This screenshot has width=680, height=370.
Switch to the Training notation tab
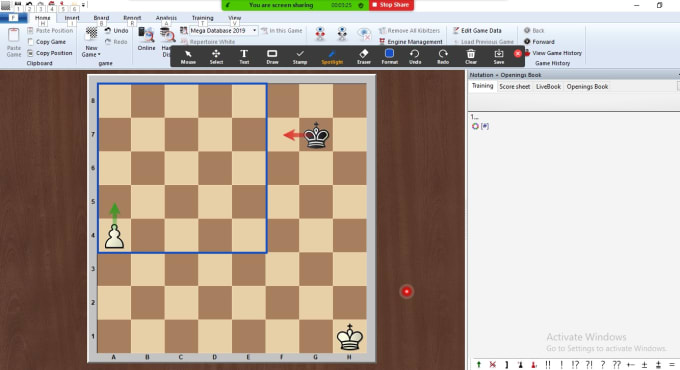[x=483, y=86]
